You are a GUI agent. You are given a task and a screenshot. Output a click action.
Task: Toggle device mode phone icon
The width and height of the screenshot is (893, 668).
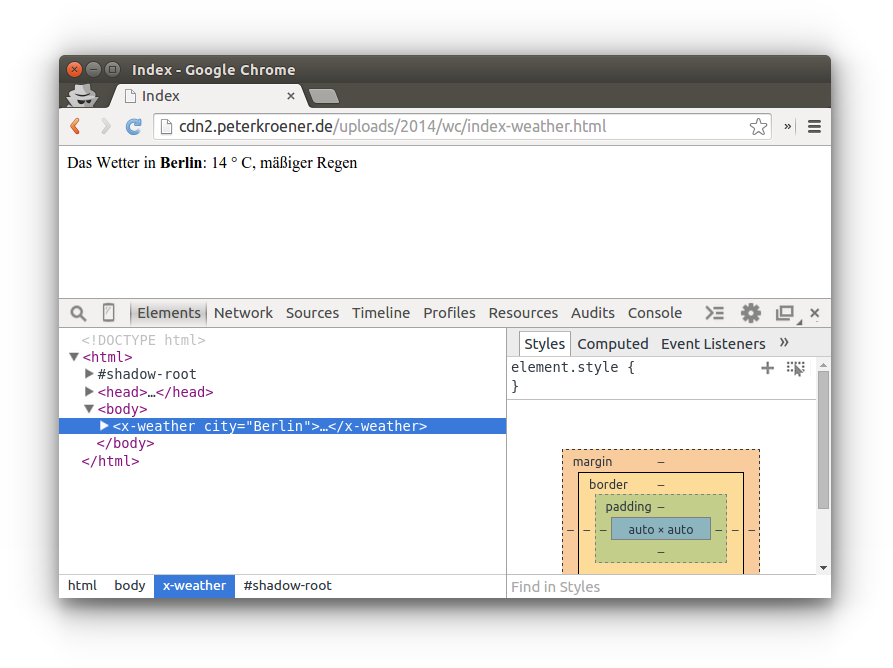point(108,313)
